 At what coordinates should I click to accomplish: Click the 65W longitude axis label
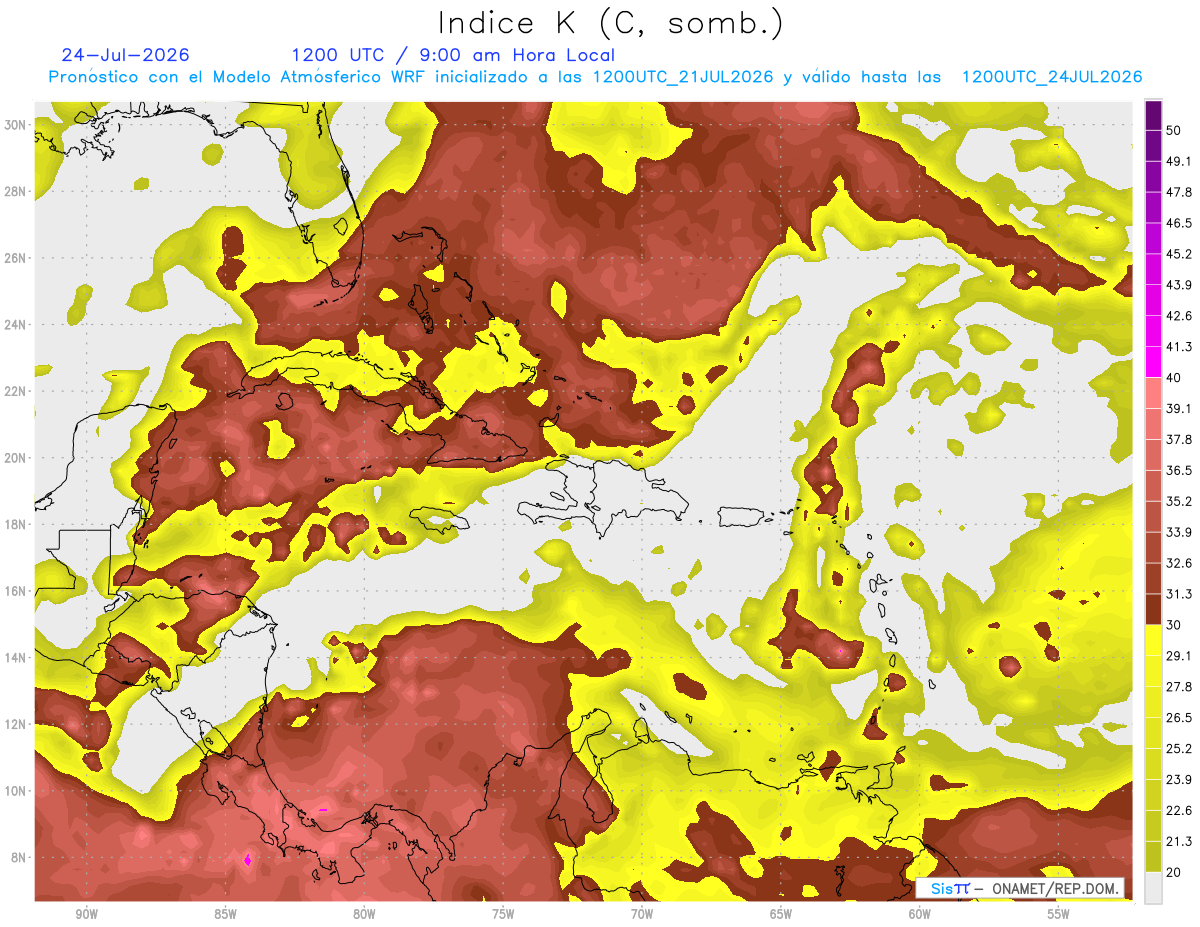[781, 914]
